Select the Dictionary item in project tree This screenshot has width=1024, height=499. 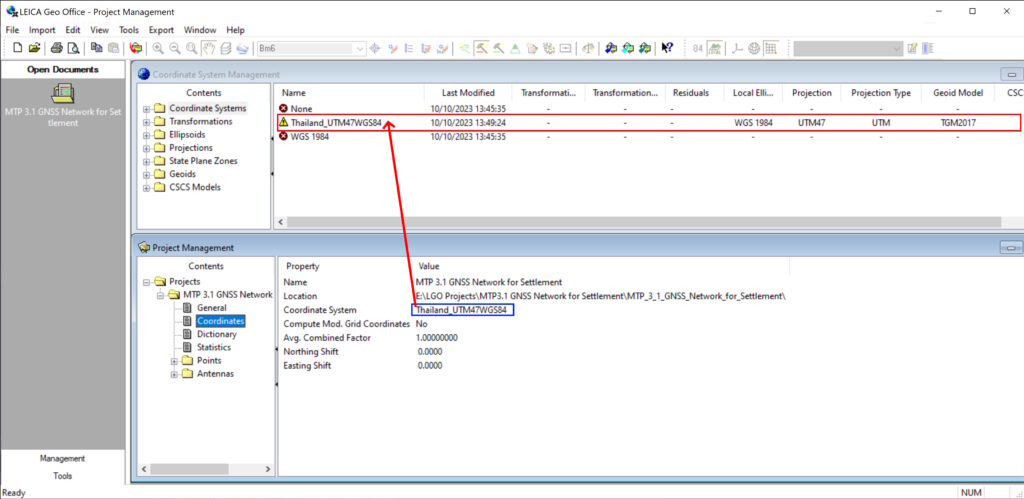pos(216,334)
